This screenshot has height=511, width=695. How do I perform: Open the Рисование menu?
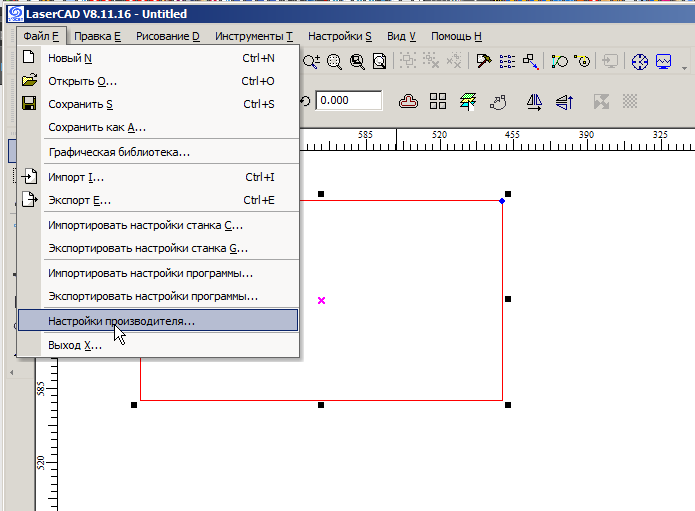pos(167,36)
